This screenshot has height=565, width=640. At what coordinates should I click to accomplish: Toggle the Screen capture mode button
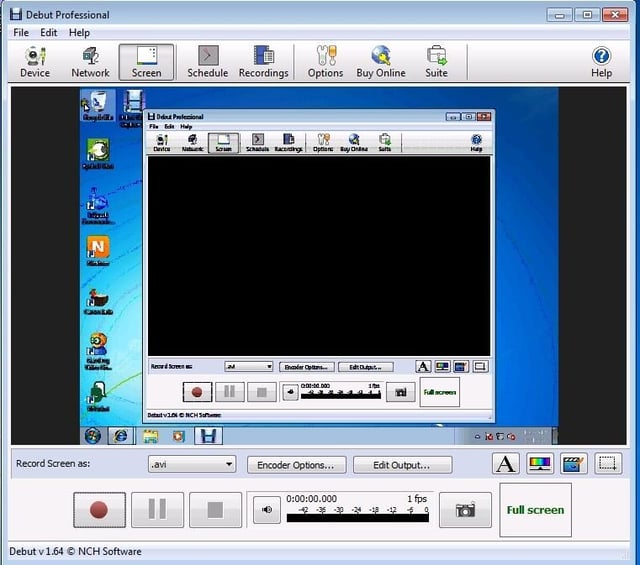pos(147,62)
